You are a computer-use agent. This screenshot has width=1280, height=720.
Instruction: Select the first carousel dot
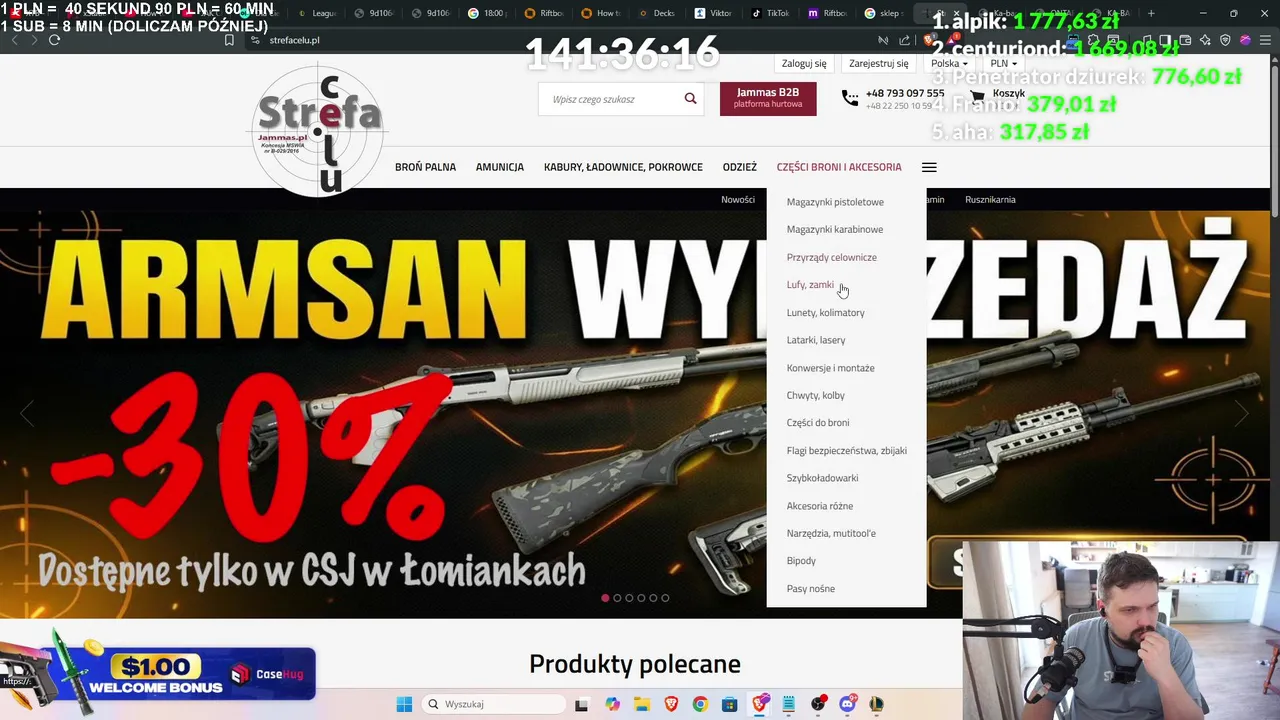point(605,598)
